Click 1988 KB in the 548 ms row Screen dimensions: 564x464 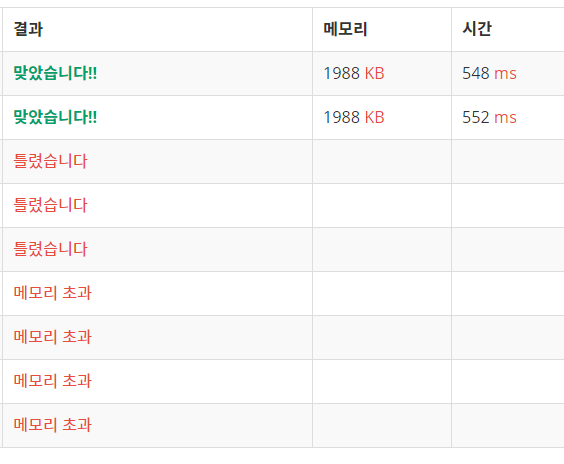(354, 73)
